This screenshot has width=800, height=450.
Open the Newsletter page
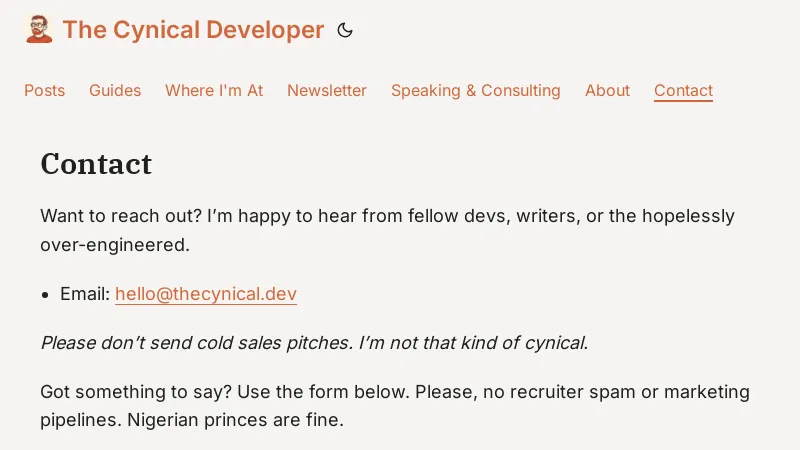pos(327,90)
